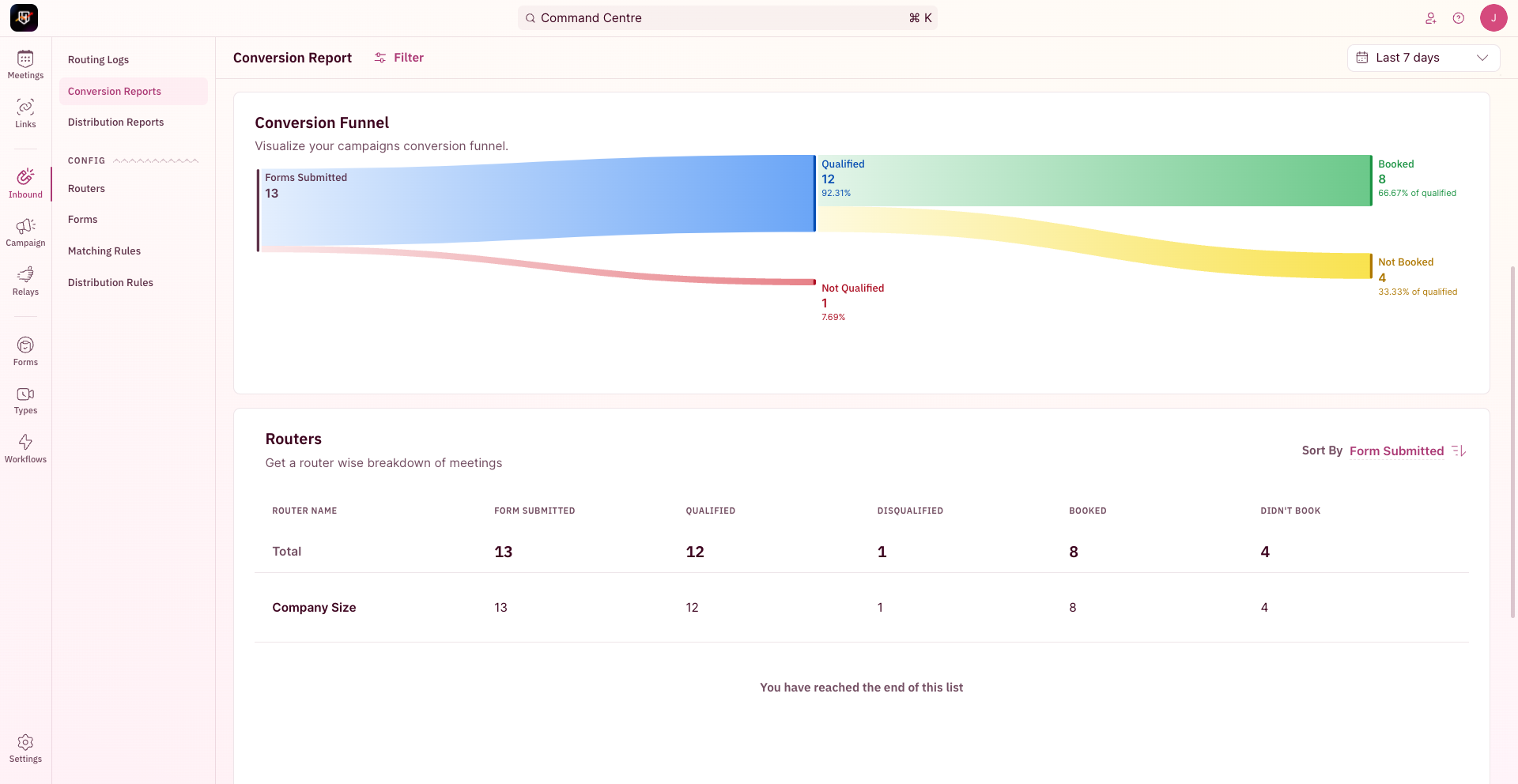Viewport: 1518px width, 784px height.
Task: Switch to Routing Logs
Action: click(x=98, y=59)
